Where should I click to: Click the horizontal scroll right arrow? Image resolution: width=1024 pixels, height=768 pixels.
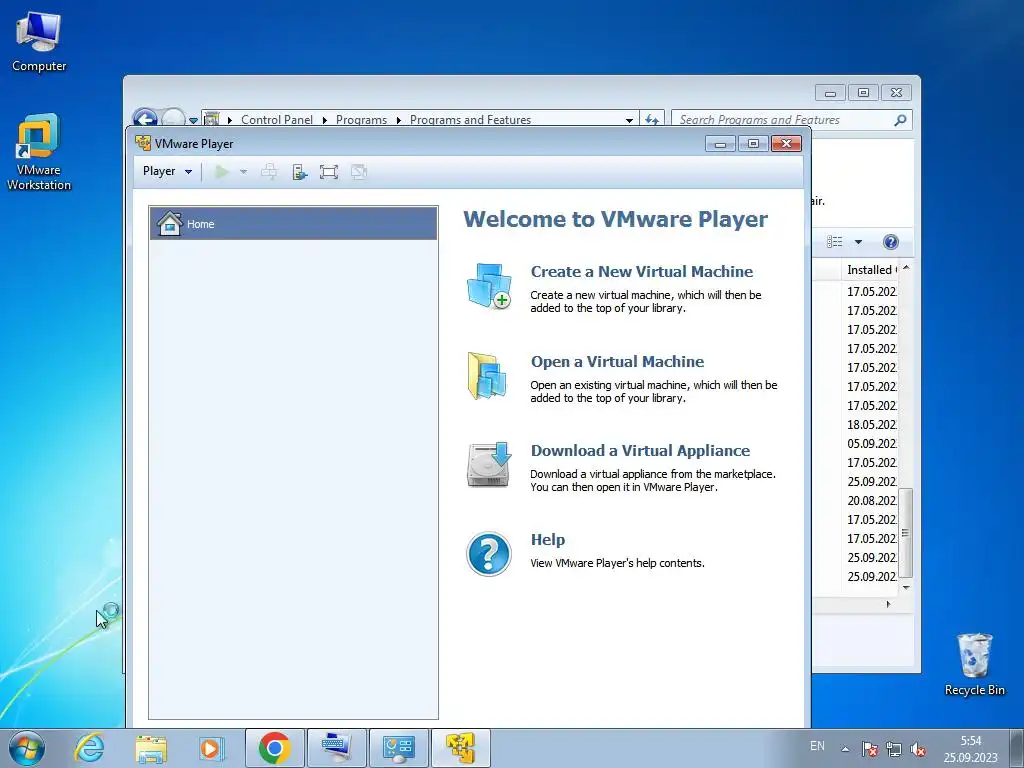[888, 604]
